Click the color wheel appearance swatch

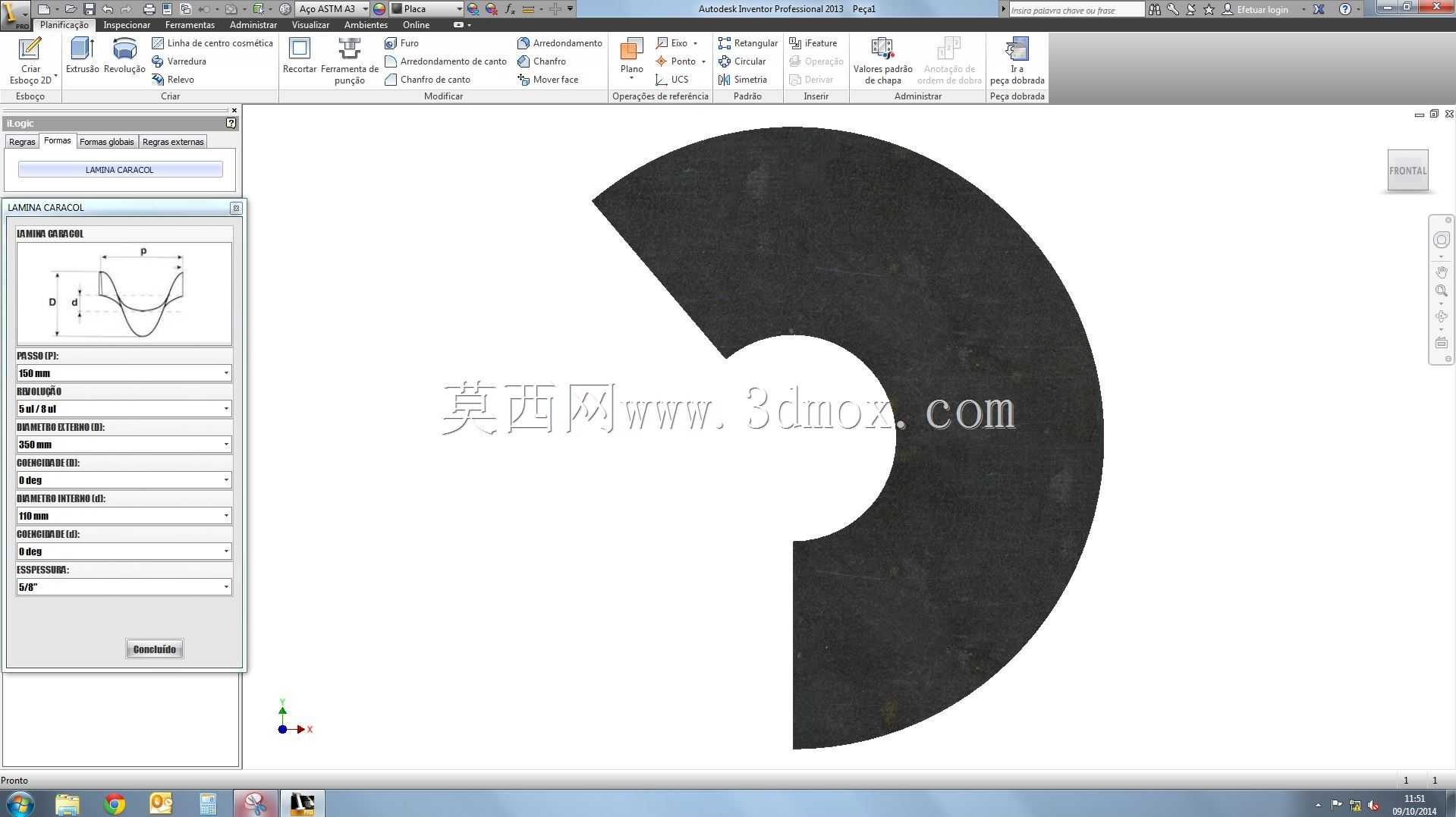[379, 9]
